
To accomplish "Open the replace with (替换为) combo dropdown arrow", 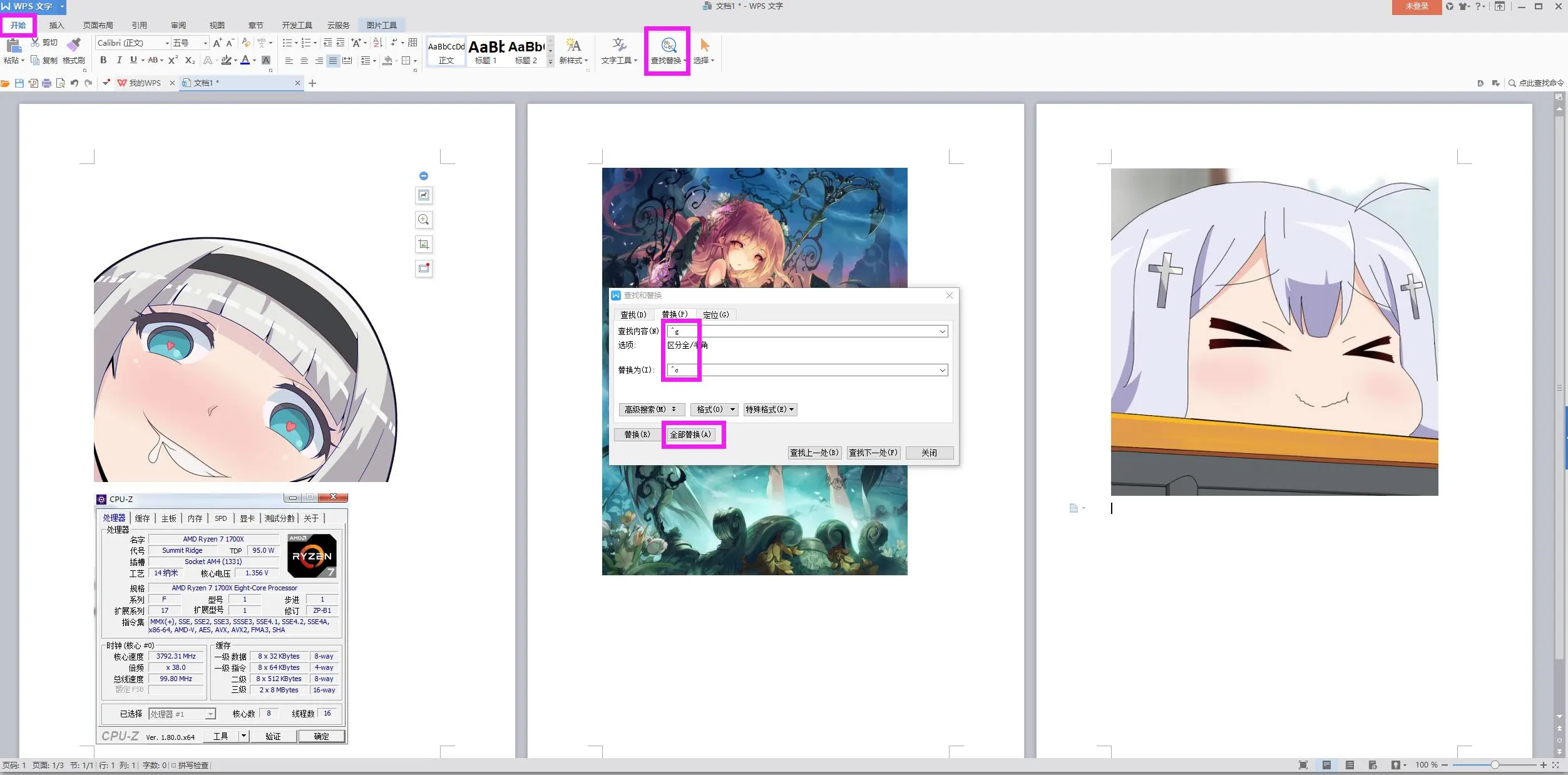I will point(942,371).
